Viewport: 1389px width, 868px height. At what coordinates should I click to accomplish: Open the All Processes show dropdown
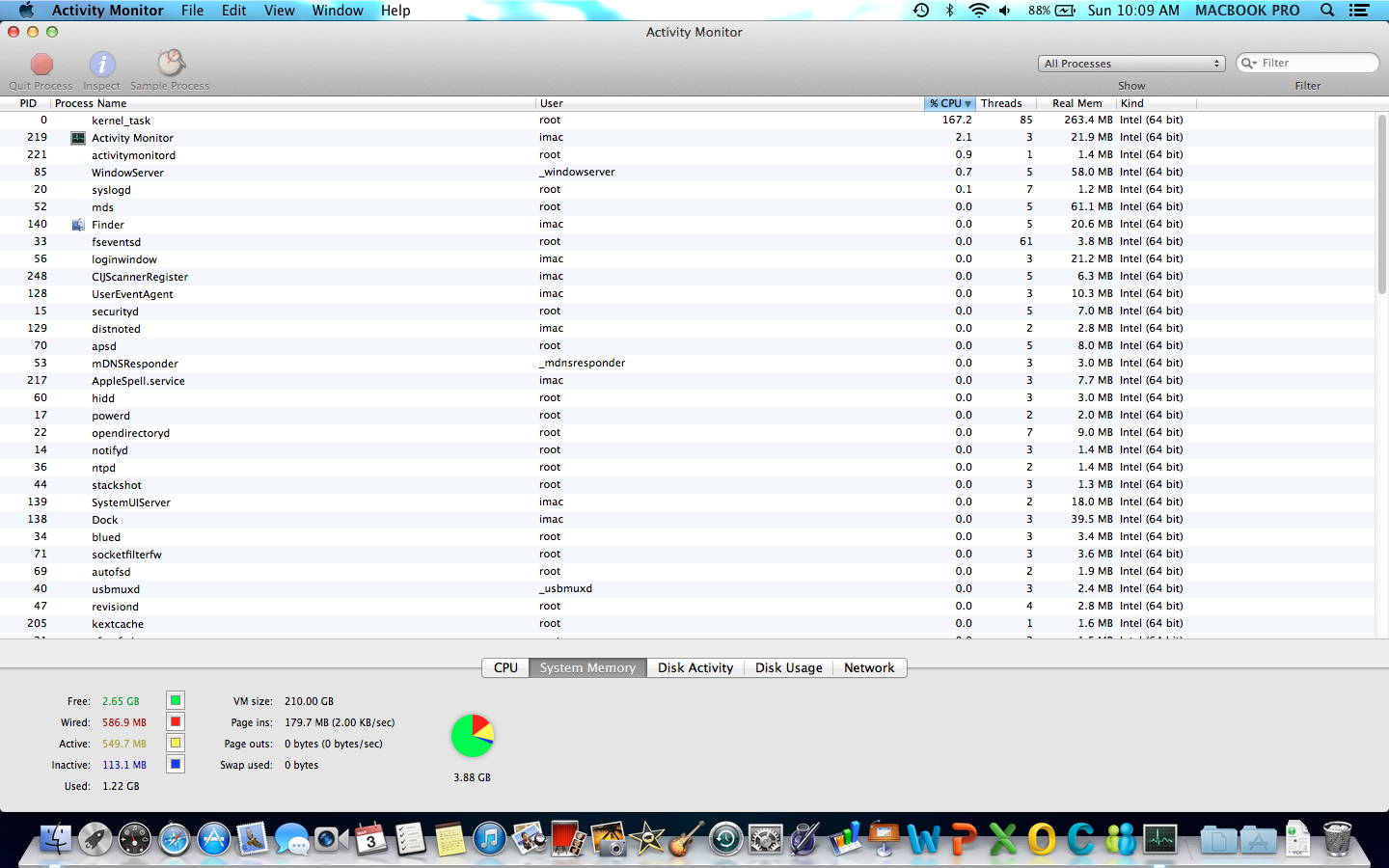tap(1131, 64)
